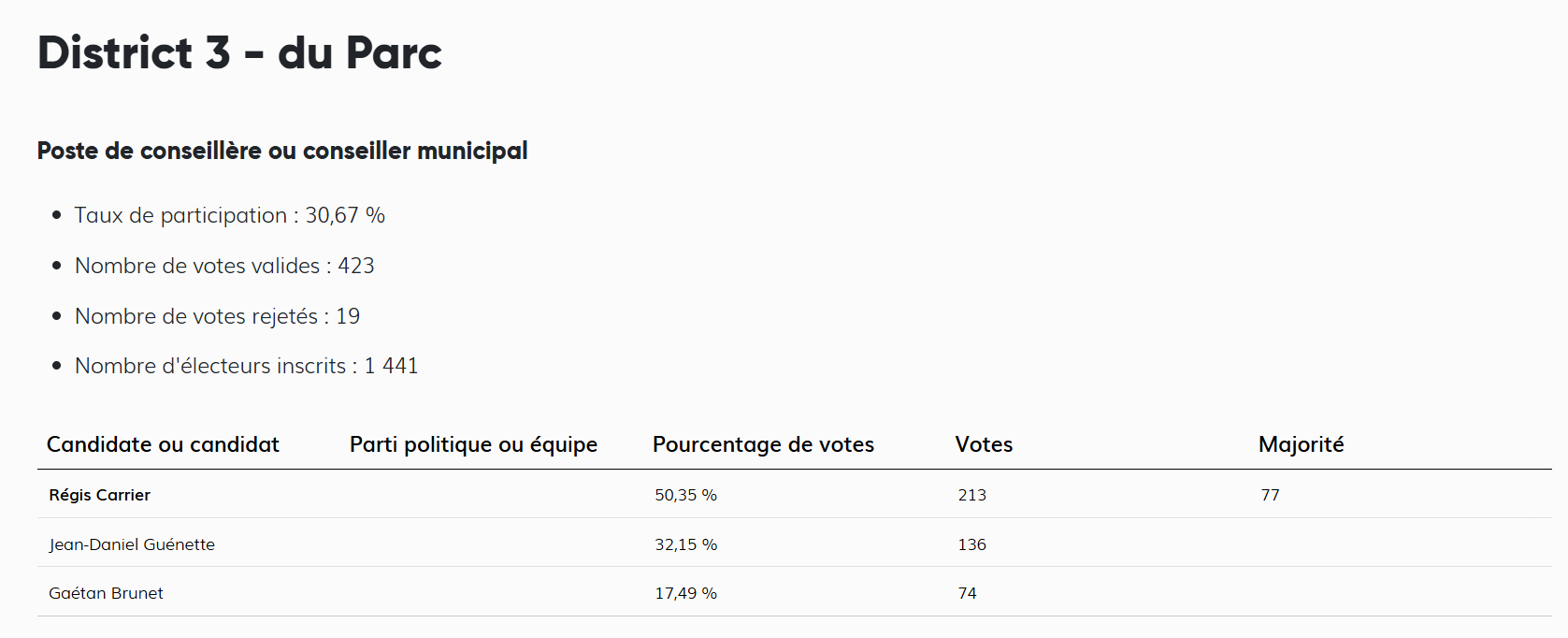Click candidate name Jean-Daniel Guénette
The width and height of the screenshot is (1568, 638).
pyautogui.click(x=132, y=544)
